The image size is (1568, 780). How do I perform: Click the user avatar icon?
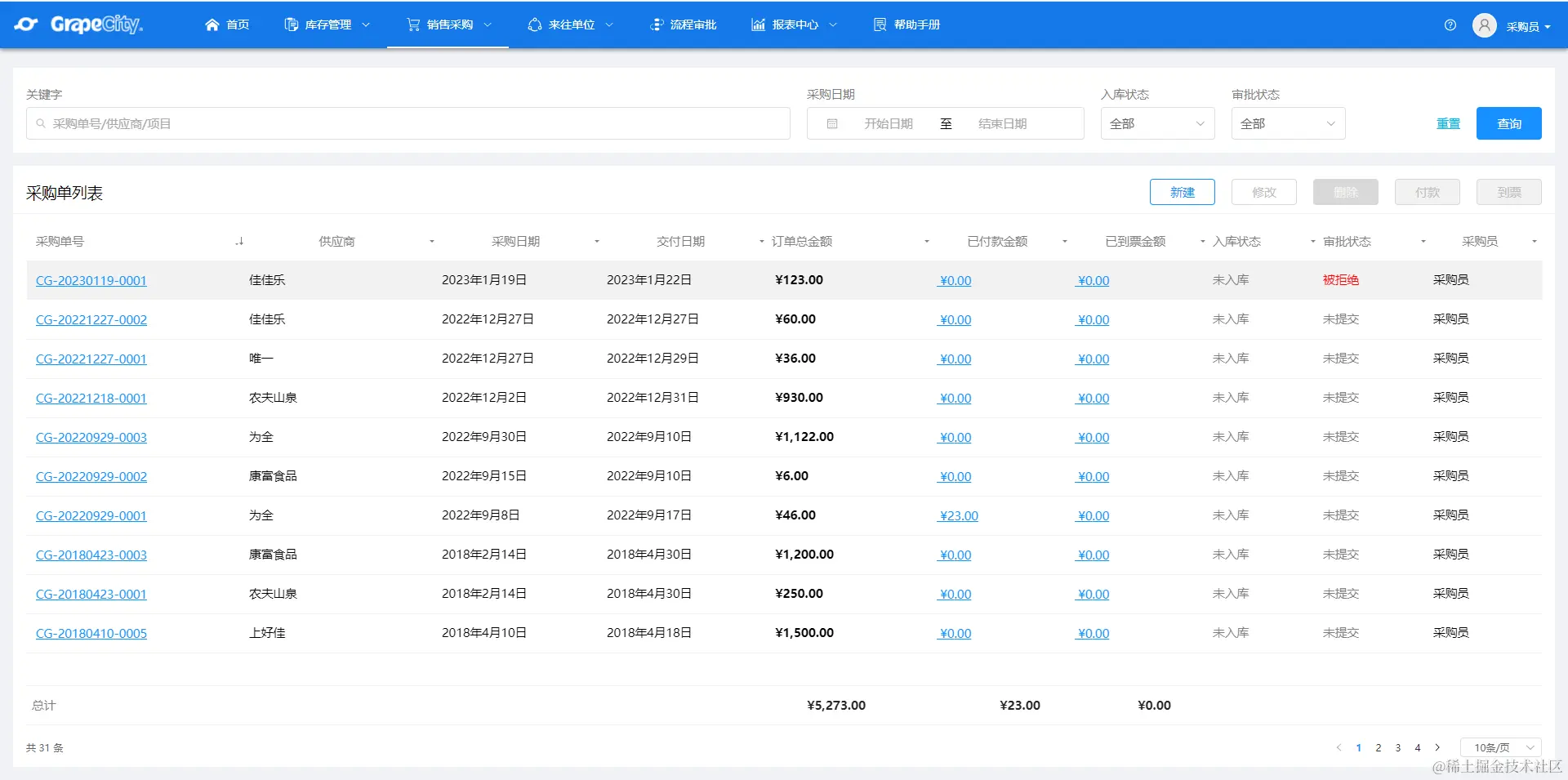coord(1485,25)
